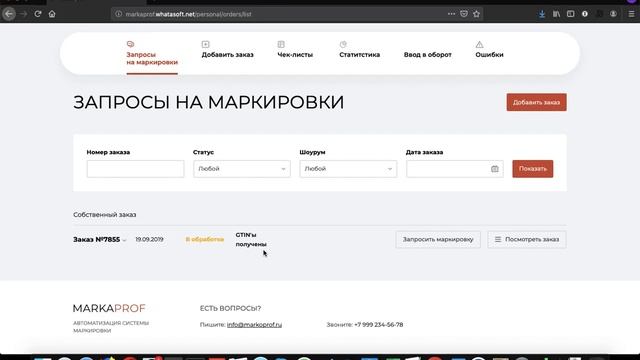Click warning triangle icon above Ошибки

pyautogui.click(x=479, y=44)
